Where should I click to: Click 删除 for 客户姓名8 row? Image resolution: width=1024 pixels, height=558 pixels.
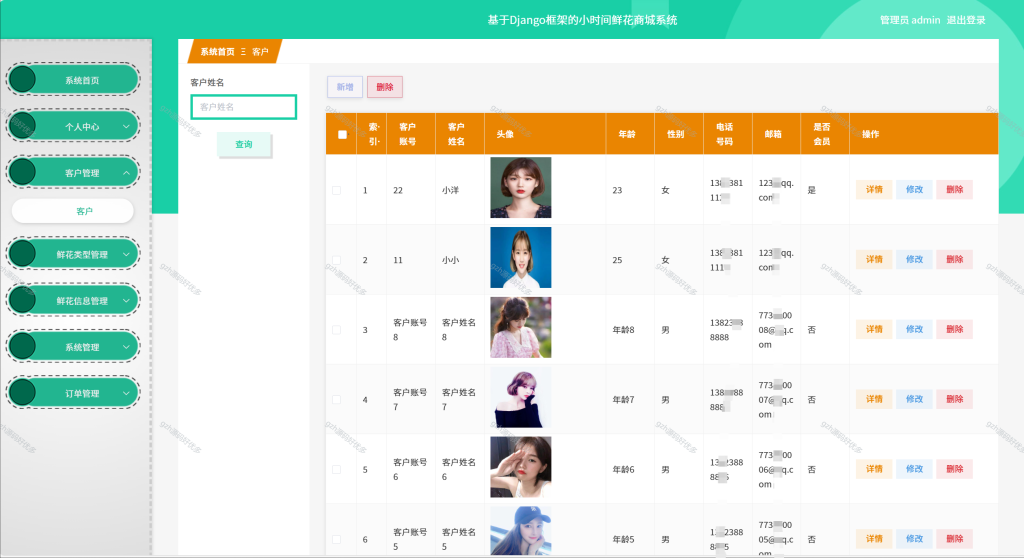[955, 329]
